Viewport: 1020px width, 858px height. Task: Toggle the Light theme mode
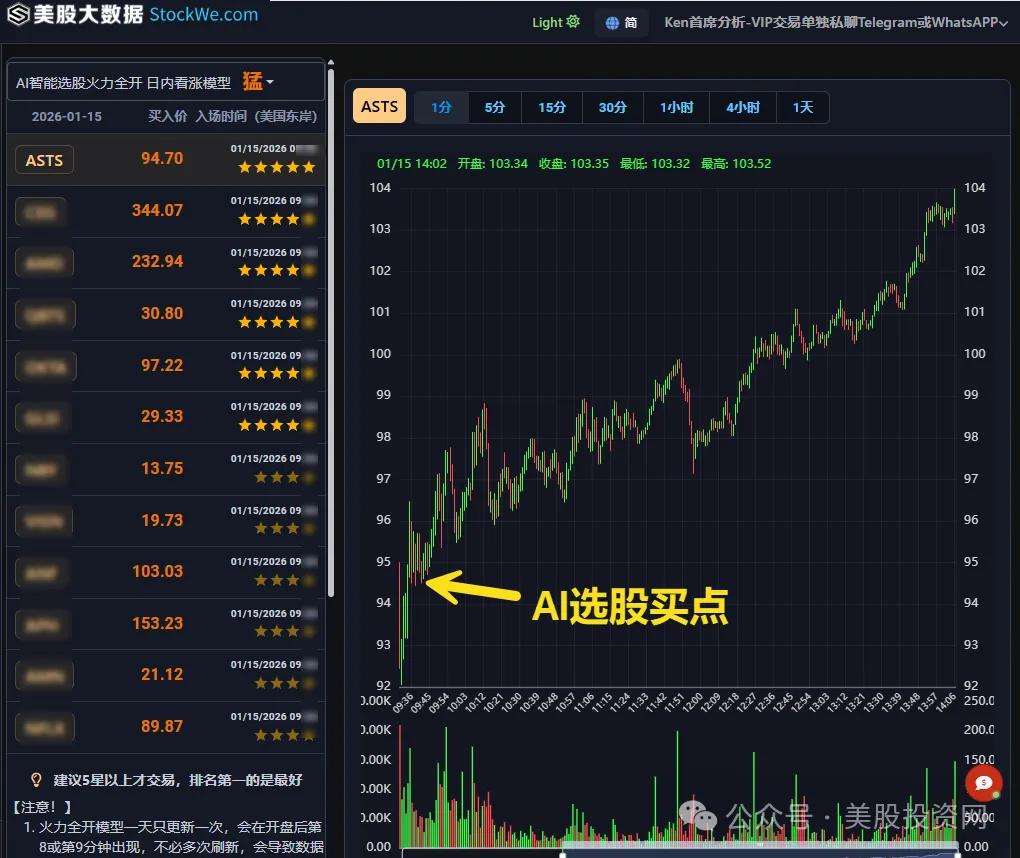click(556, 22)
